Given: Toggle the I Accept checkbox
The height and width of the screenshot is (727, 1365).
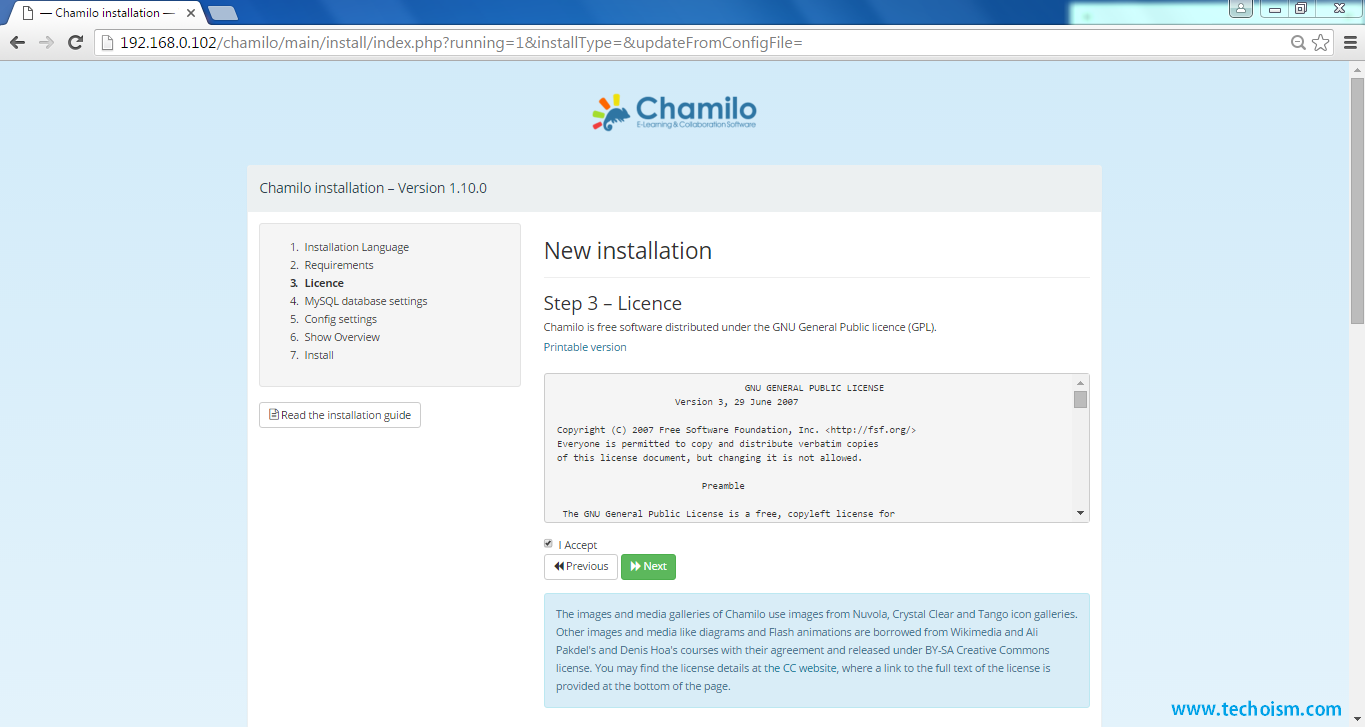Looking at the screenshot, I should tap(548, 544).
